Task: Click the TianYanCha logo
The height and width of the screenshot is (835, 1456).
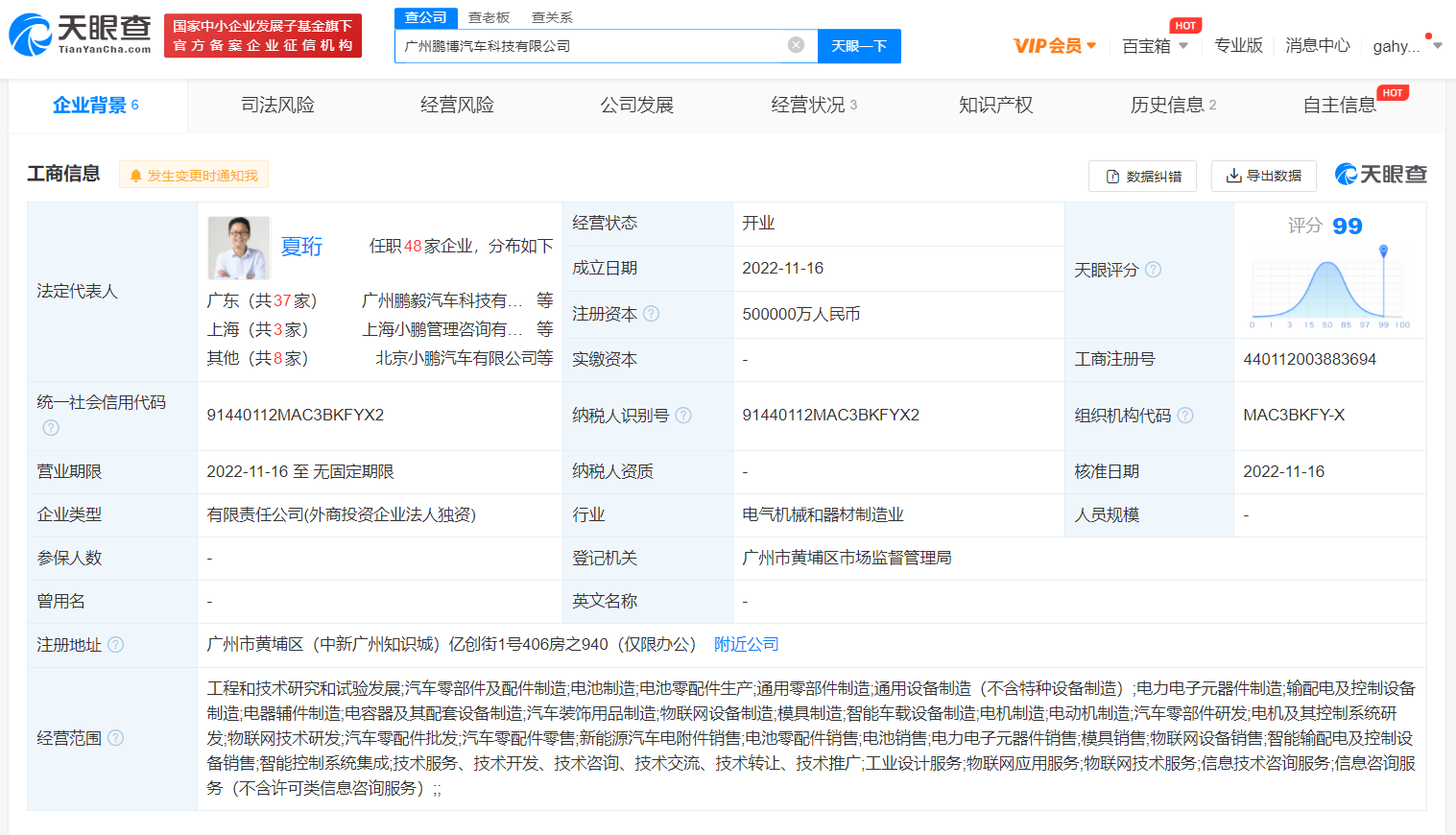Action: point(80,35)
